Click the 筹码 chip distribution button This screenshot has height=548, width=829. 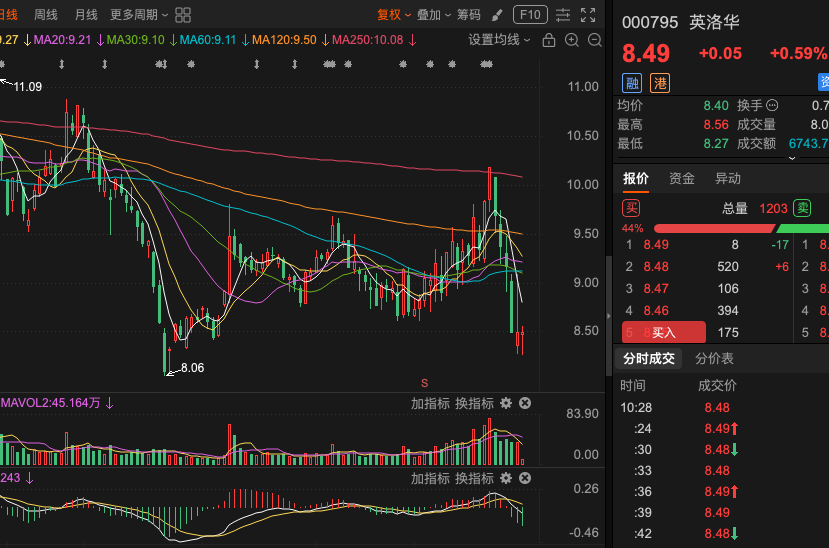tap(469, 15)
